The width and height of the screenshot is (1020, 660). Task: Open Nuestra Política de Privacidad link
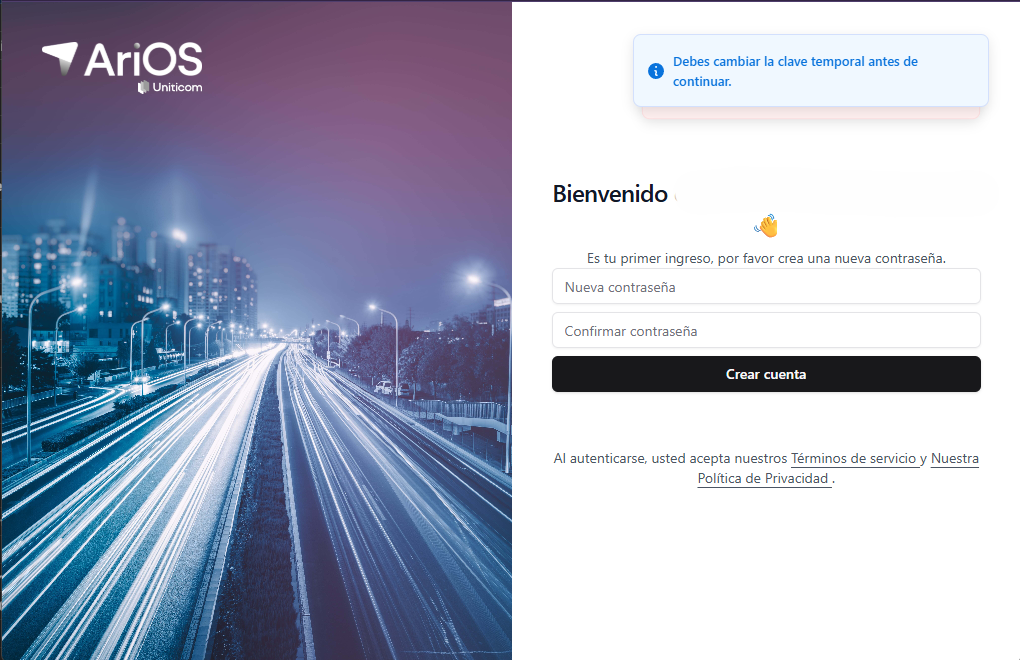coord(838,468)
